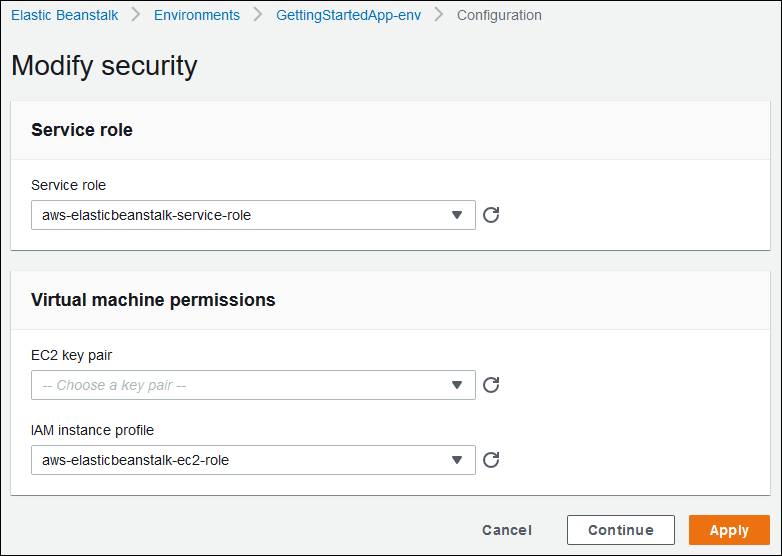Refresh the Service role list
This screenshot has height=556, width=782.
491,215
